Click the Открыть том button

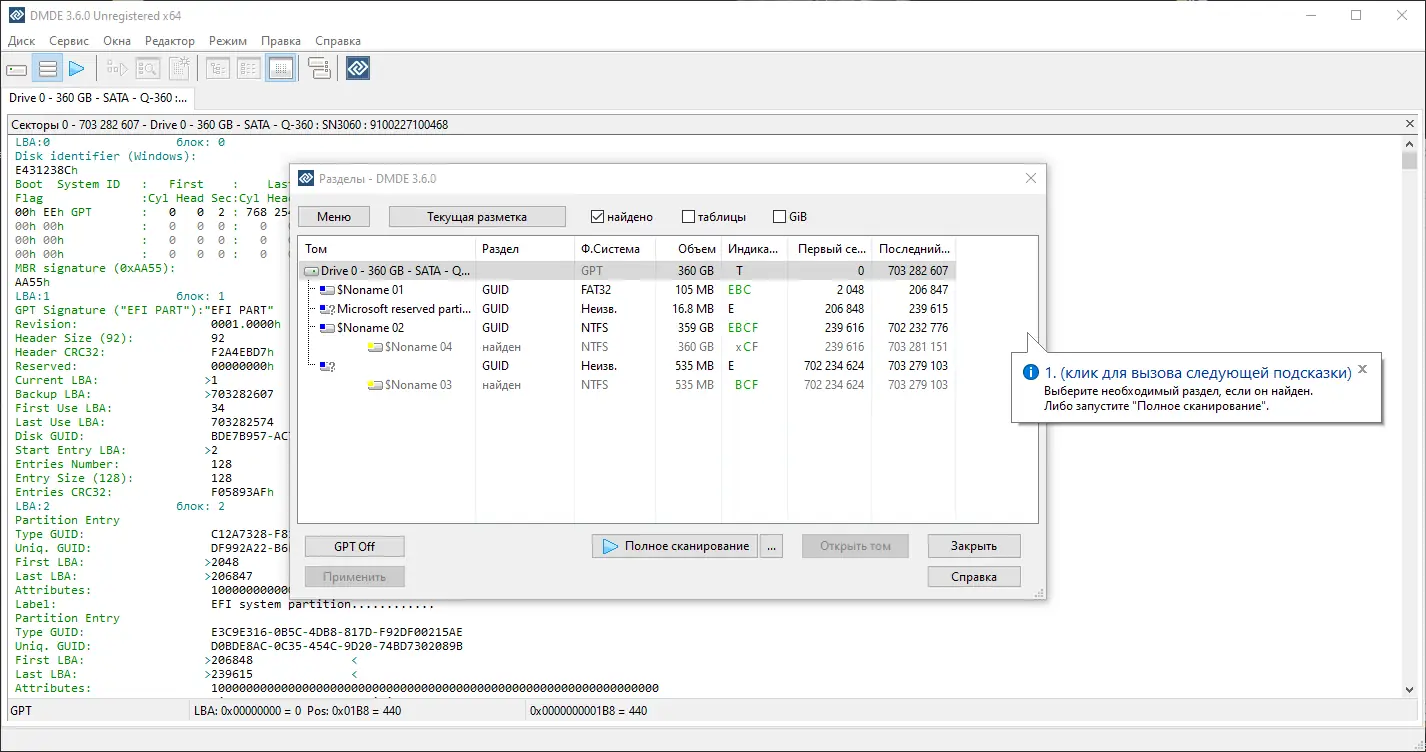pos(855,546)
